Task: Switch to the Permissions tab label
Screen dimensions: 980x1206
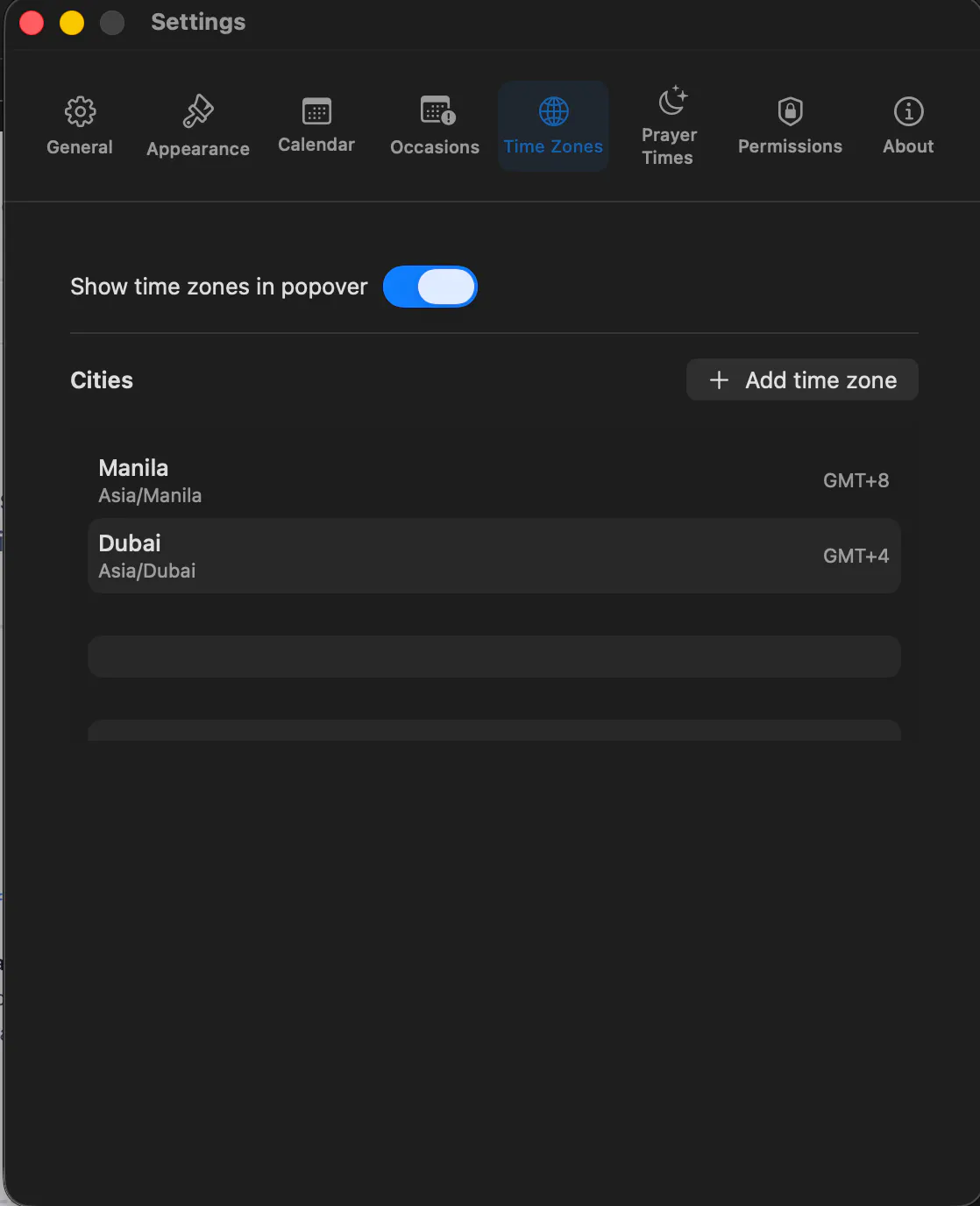Action: click(x=790, y=146)
